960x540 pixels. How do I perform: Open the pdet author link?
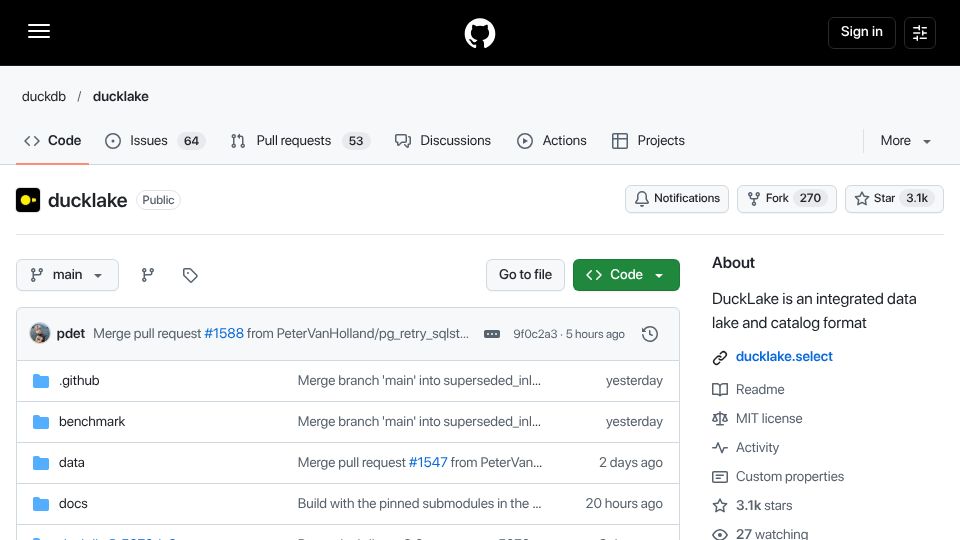click(70, 334)
